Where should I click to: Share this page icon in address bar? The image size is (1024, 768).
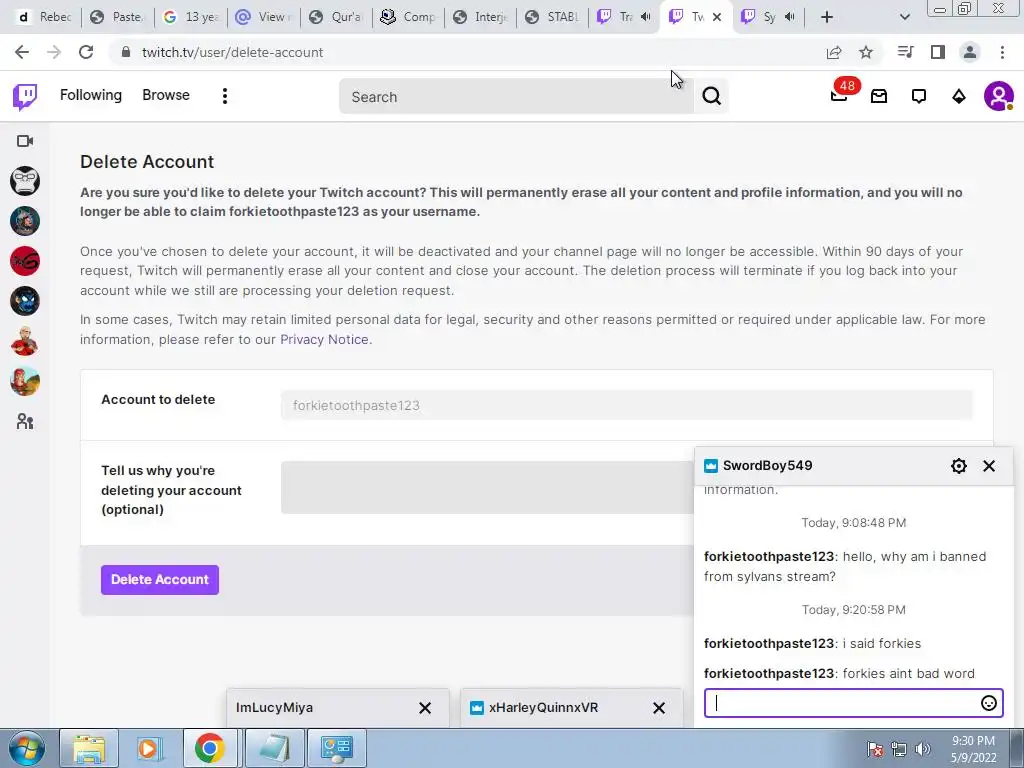[x=834, y=52]
